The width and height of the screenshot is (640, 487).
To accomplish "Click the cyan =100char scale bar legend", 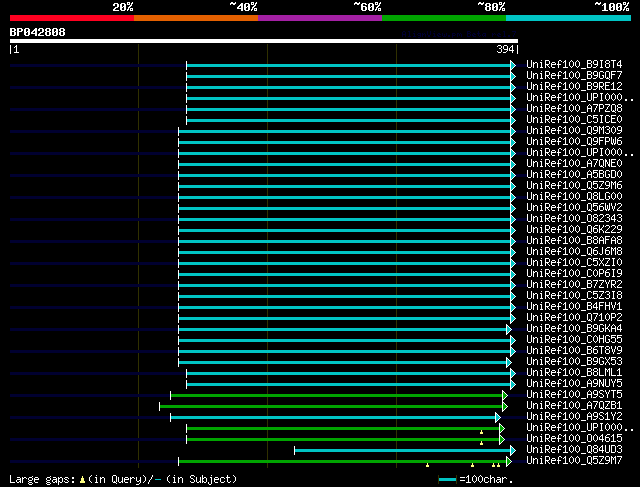I will pos(447,480).
